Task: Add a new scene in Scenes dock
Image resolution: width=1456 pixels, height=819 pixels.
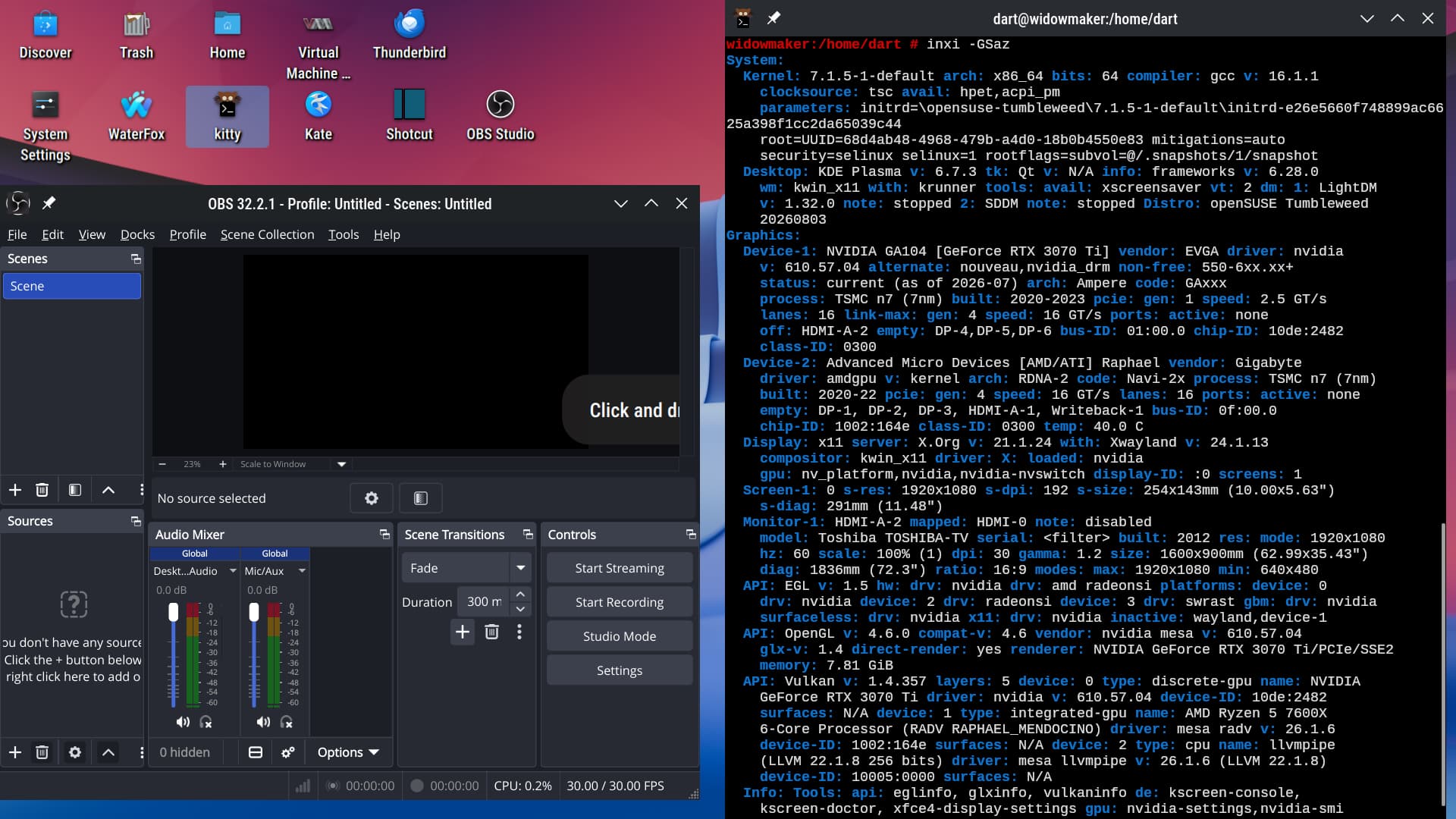Action: pos(15,490)
